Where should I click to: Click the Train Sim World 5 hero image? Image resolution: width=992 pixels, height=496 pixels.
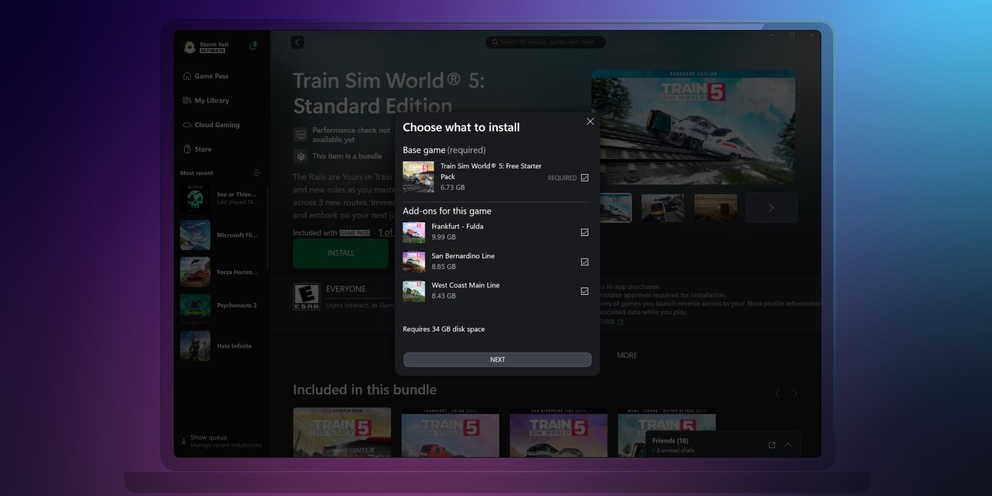tap(693, 127)
